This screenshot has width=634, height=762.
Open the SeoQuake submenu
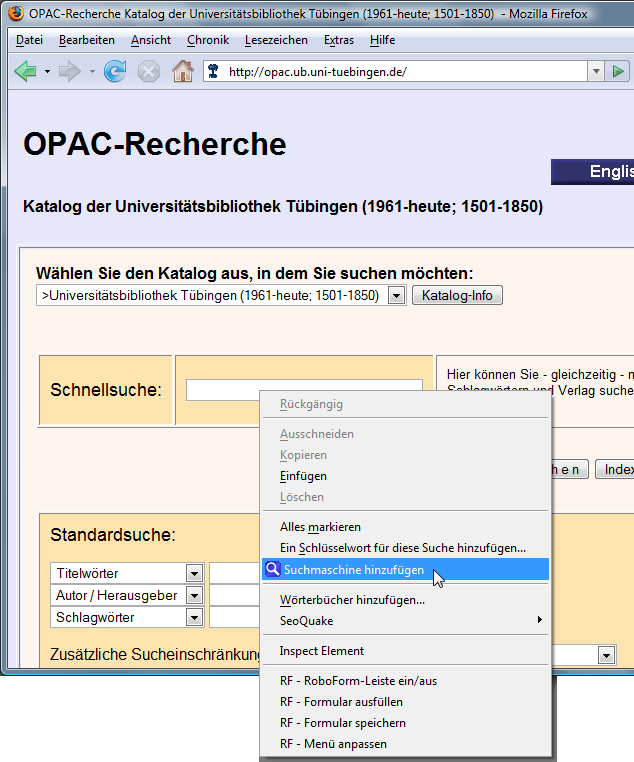point(406,621)
